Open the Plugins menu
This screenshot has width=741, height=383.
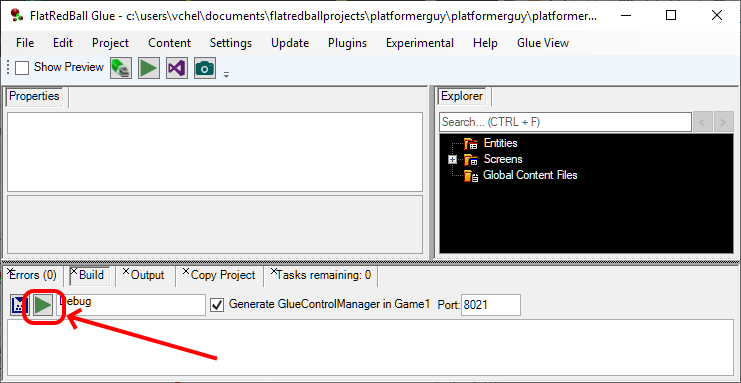coord(347,43)
